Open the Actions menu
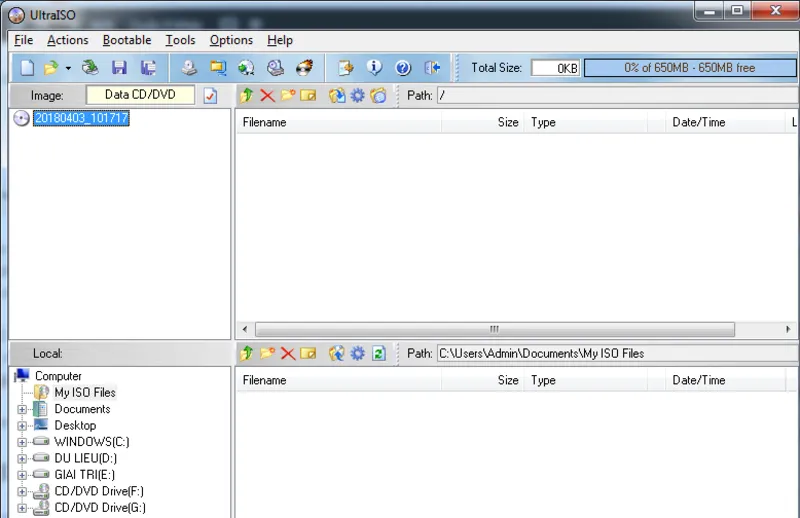800x518 pixels. pos(68,40)
